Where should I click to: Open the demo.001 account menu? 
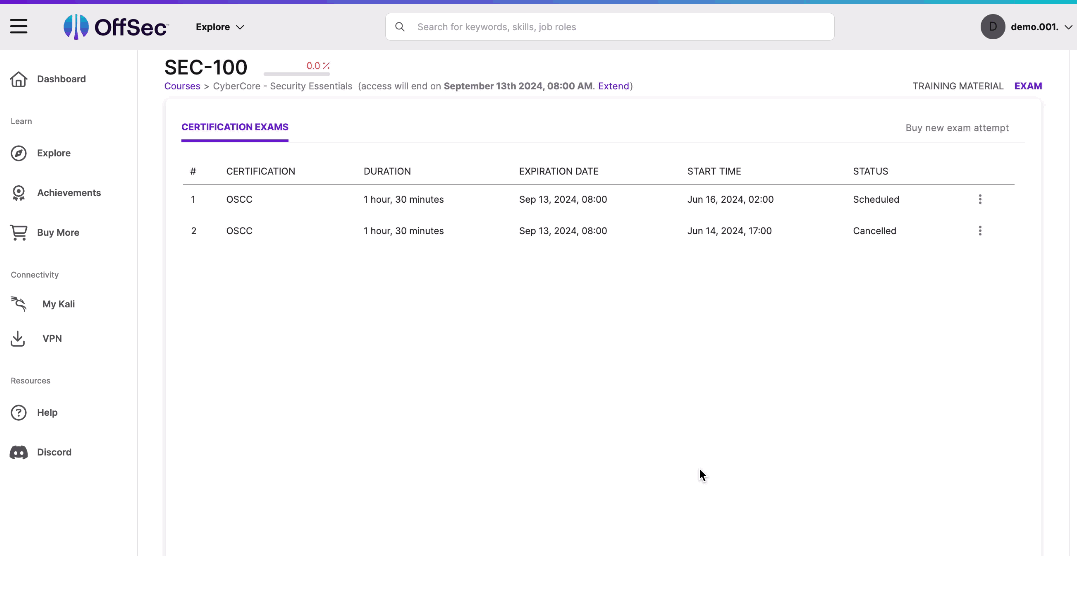point(1029,26)
